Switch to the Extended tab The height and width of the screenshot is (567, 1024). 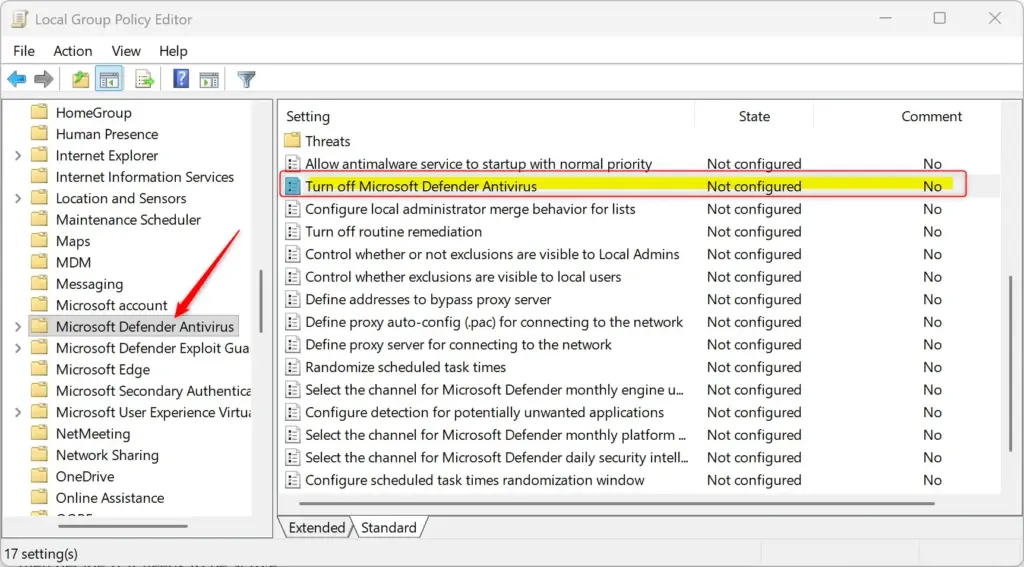coord(317,527)
